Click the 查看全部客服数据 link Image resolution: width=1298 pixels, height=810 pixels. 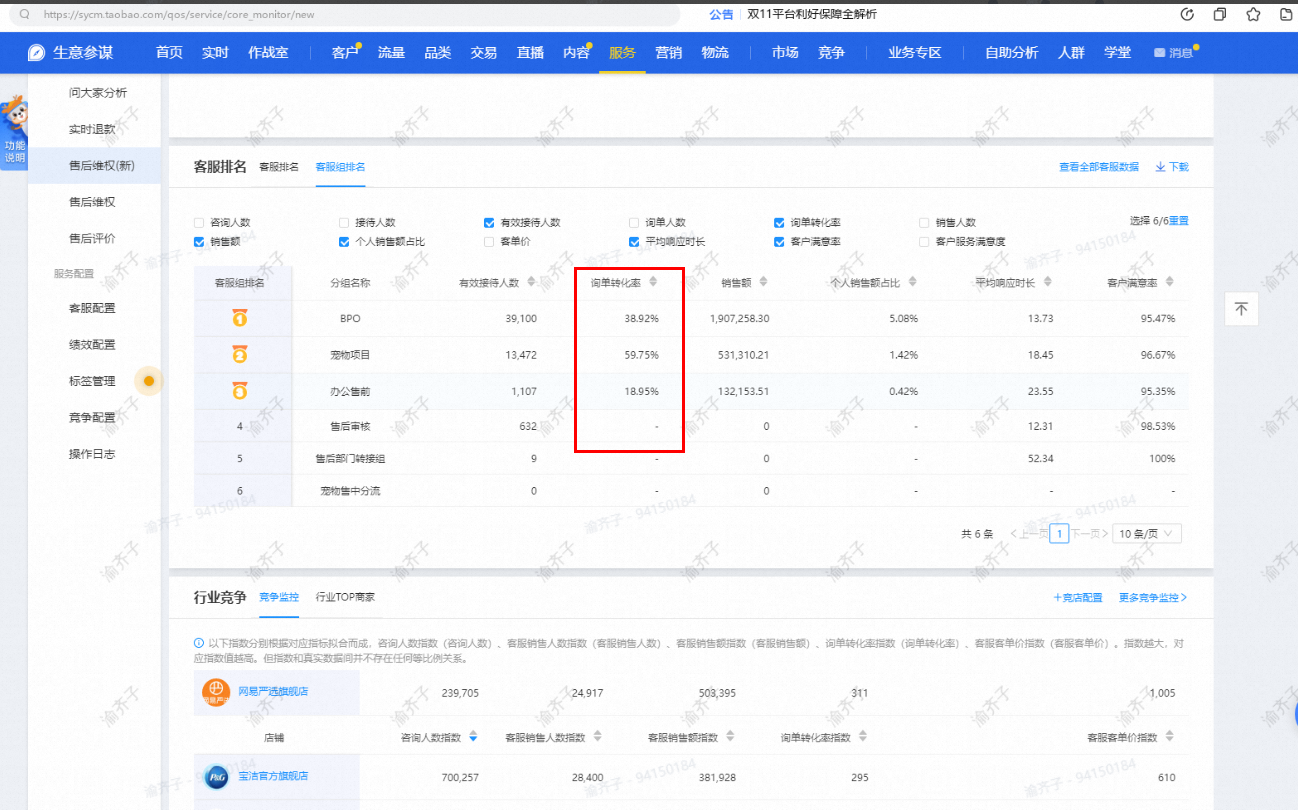click(x=1099, y=167)
